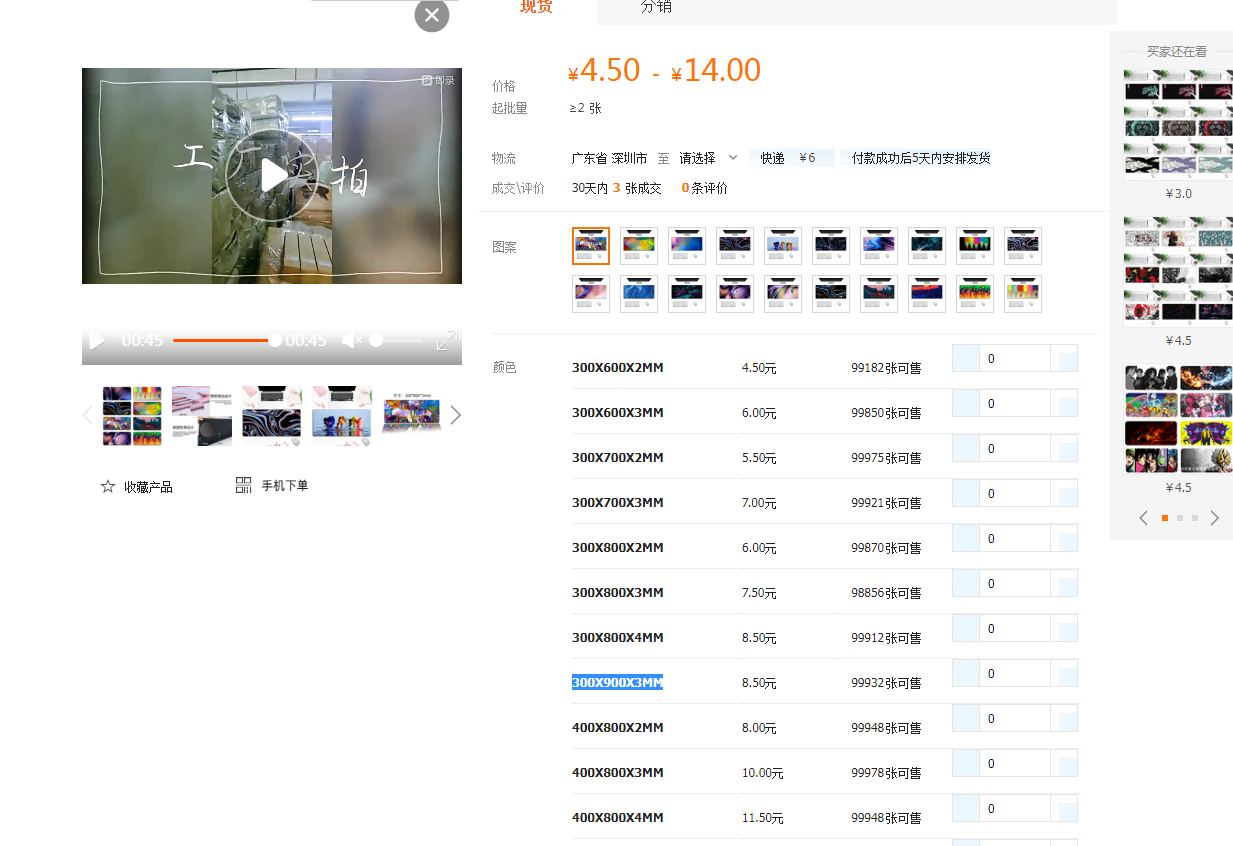Switch to the 现货 tab
The image size is (1233, 846).
pyautogui.click(x=536, y=8)
